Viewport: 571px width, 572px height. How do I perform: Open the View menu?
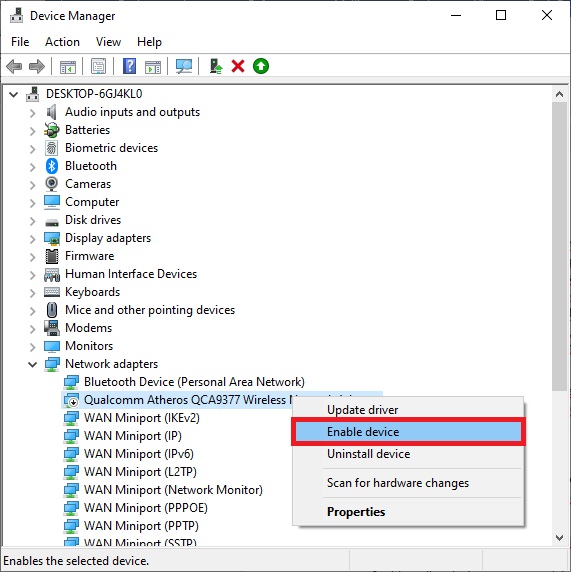[x=108, y=42]
